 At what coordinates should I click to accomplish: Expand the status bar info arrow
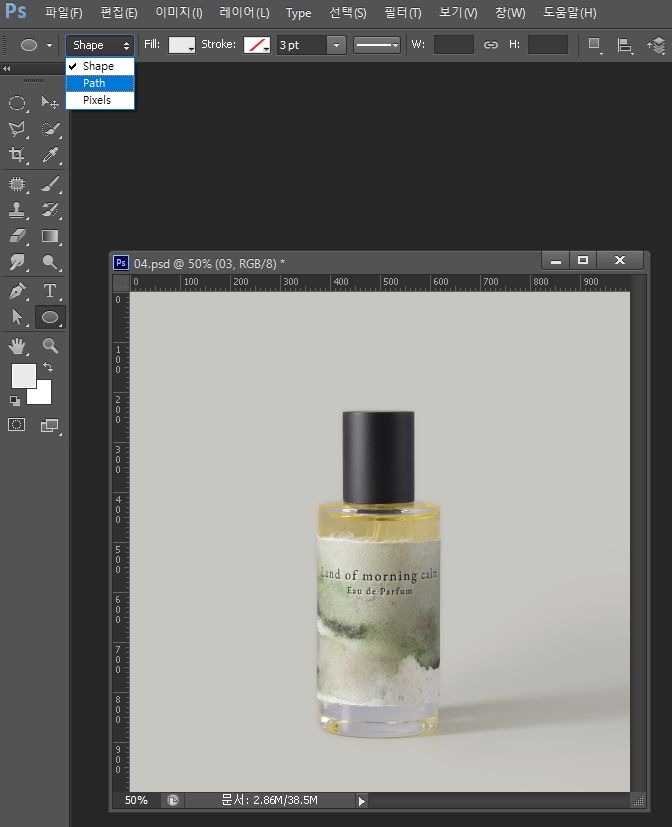coord(361,801)
